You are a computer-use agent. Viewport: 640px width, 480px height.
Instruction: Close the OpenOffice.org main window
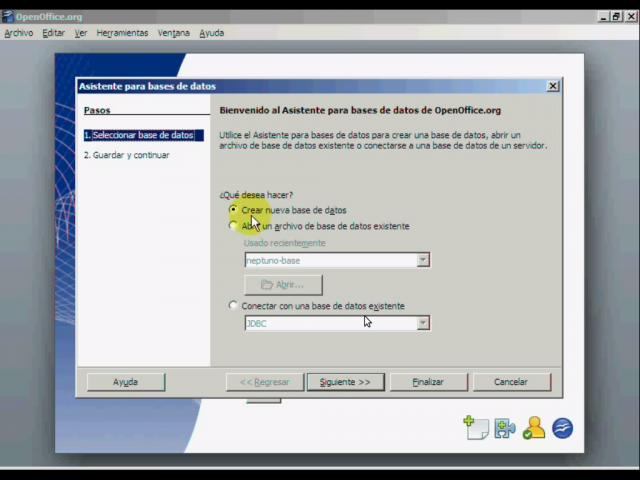(631, 16)
